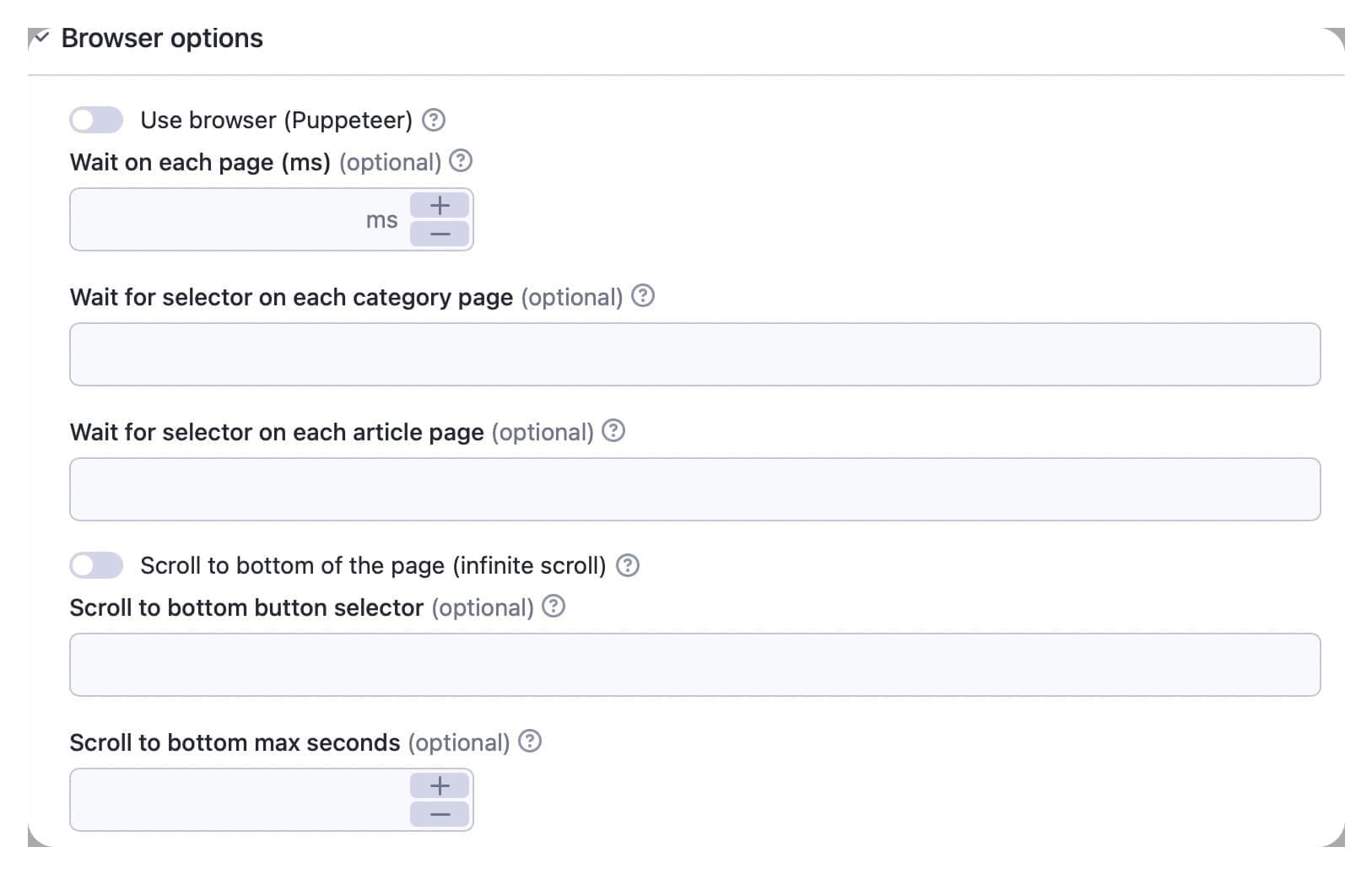Image resolution: width=1372 pixels, height=874 pixels.
Task: Enable the Use browser (Puppeteer) toggle
Action: point(95,120)
